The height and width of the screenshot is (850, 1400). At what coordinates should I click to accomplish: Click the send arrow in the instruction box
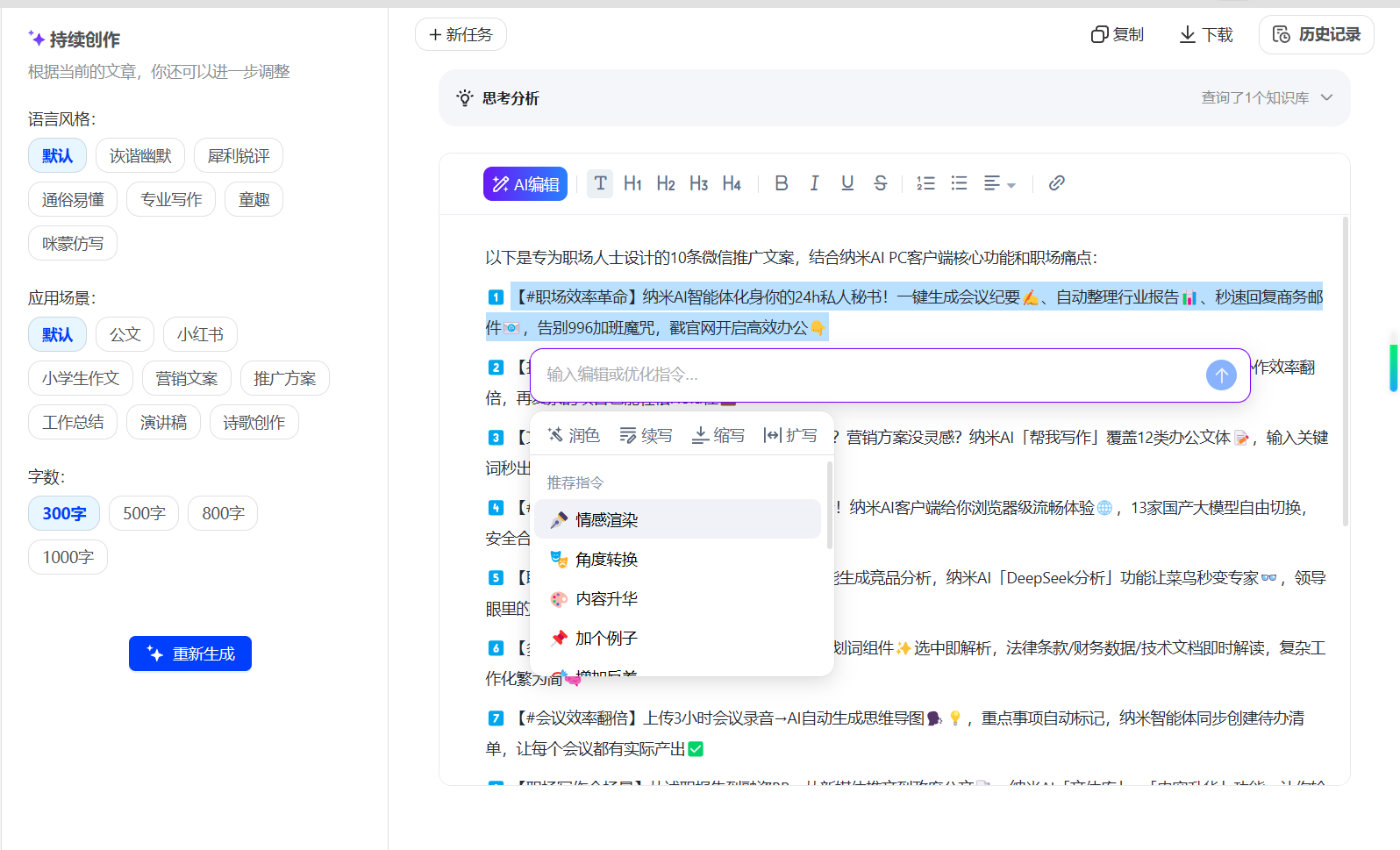(1221, 375)
